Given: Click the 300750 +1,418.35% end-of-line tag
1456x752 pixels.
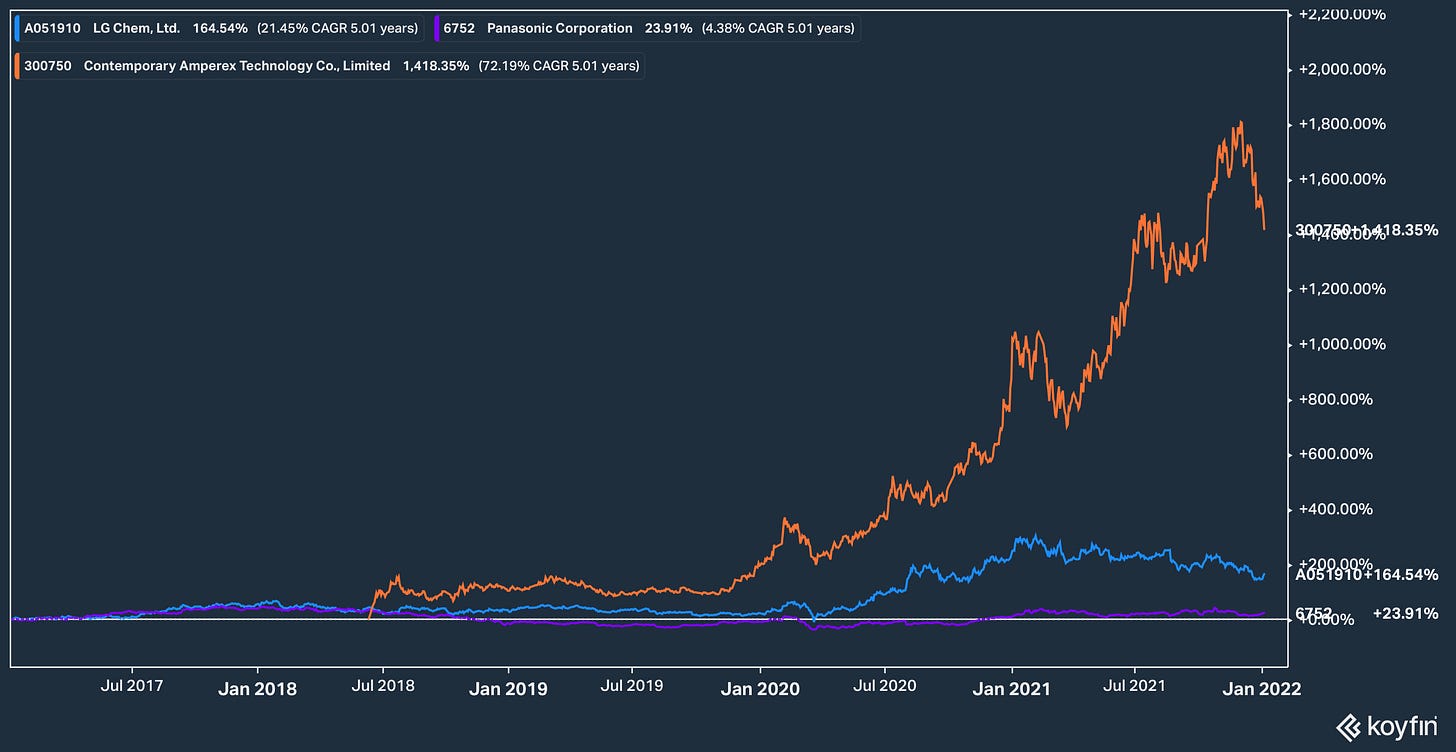Looking at the screenshot, I should (x=1366, y=230).
